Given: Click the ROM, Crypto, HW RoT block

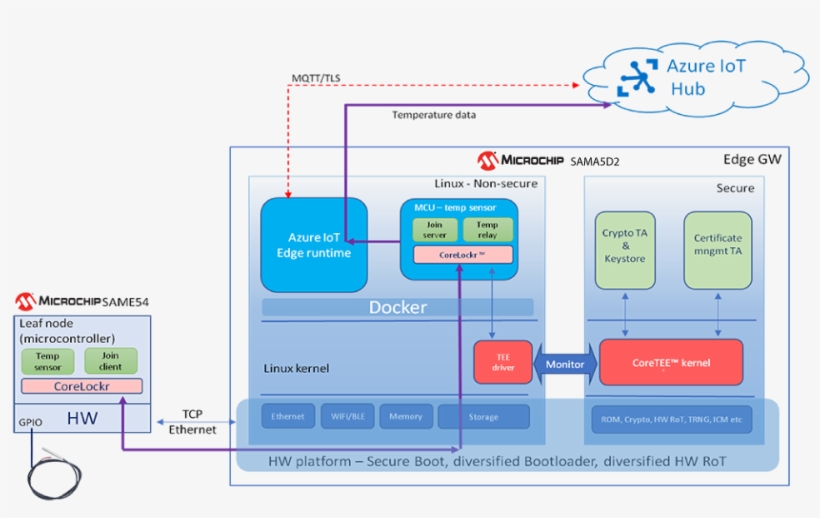Looking at the screenshot, I should (x=671, y=419).
